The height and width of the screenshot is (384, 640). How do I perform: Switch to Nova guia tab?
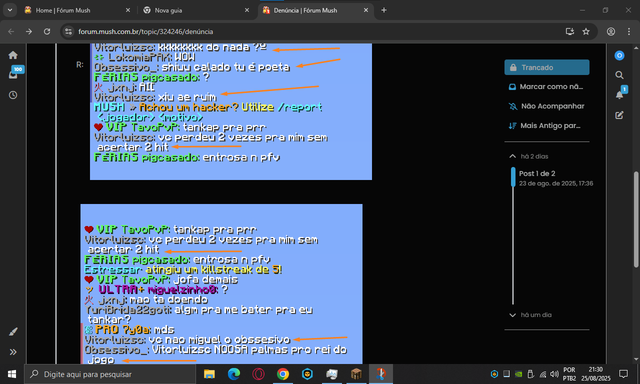pyautogui.click(x=196, y=10)
